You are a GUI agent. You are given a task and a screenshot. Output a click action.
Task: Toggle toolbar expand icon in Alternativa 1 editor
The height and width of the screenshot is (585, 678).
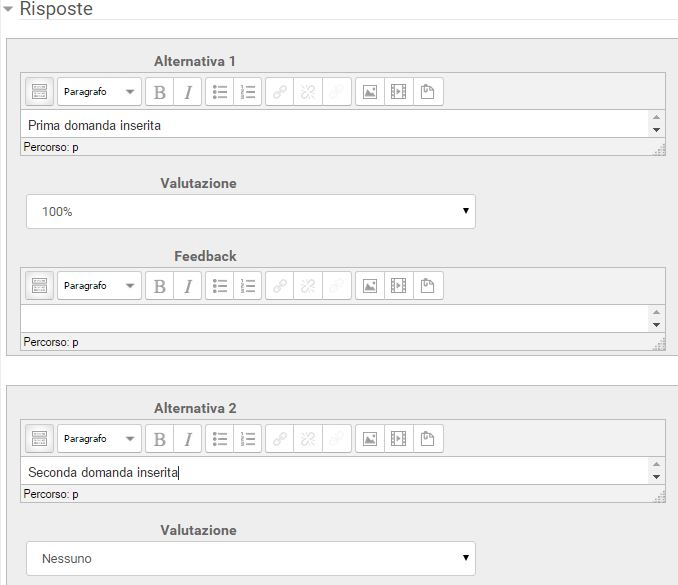click(x=39, y=92)
